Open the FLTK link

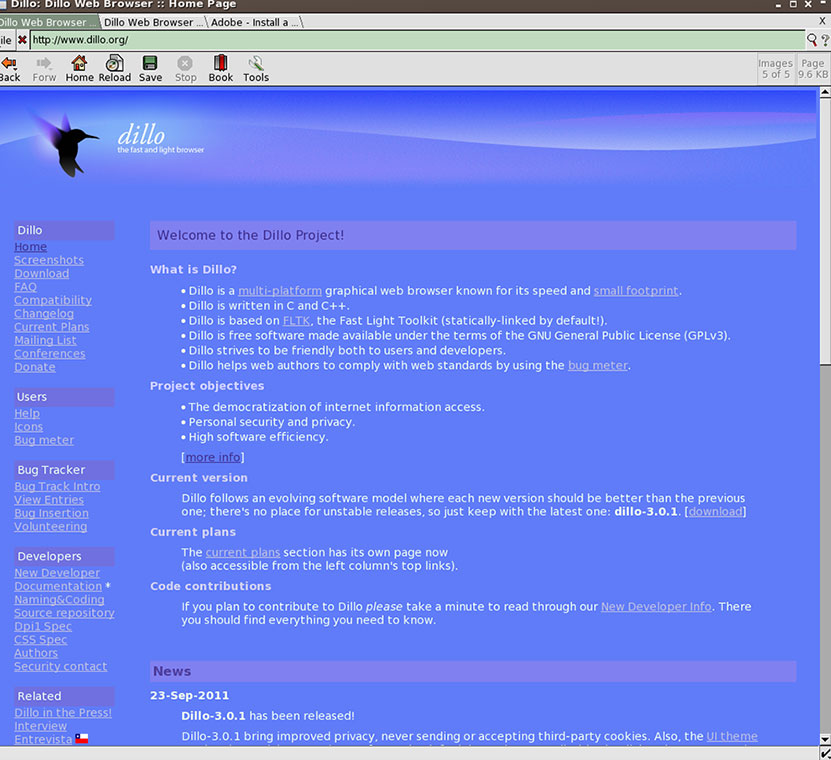click(296, 321)
